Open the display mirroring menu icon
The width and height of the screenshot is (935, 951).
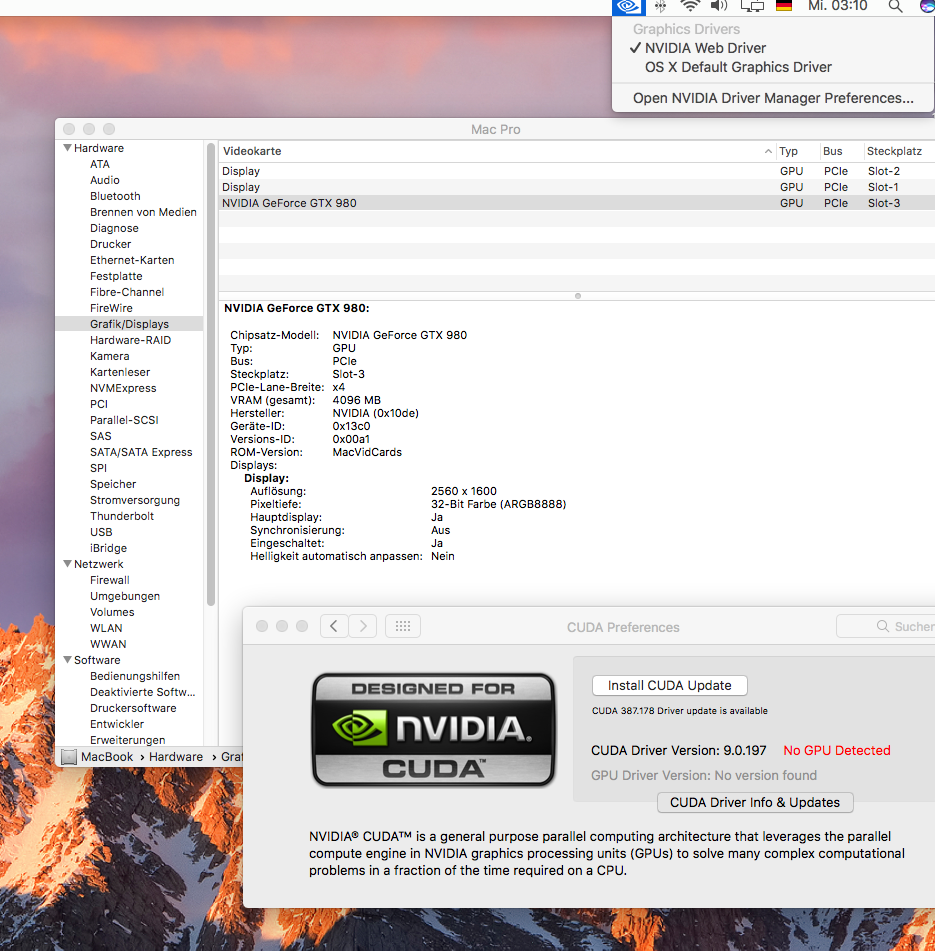752,7
